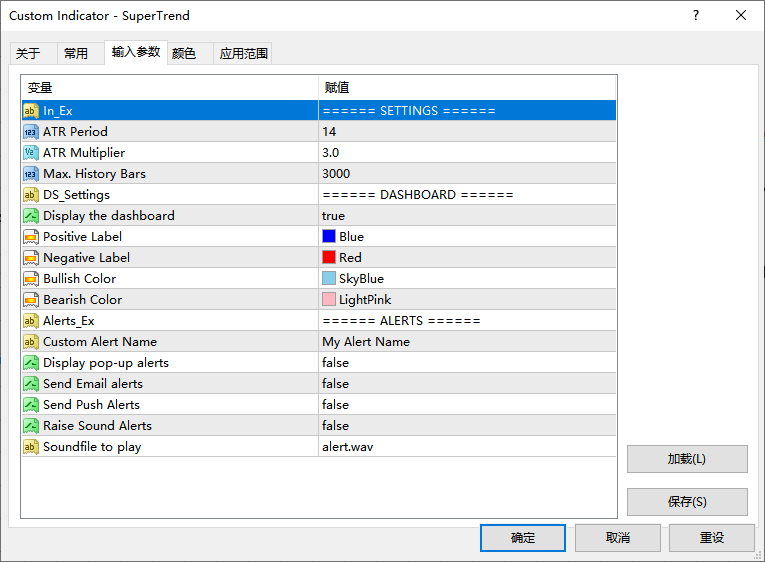Click the ATR Period value 14

point(467,132)
